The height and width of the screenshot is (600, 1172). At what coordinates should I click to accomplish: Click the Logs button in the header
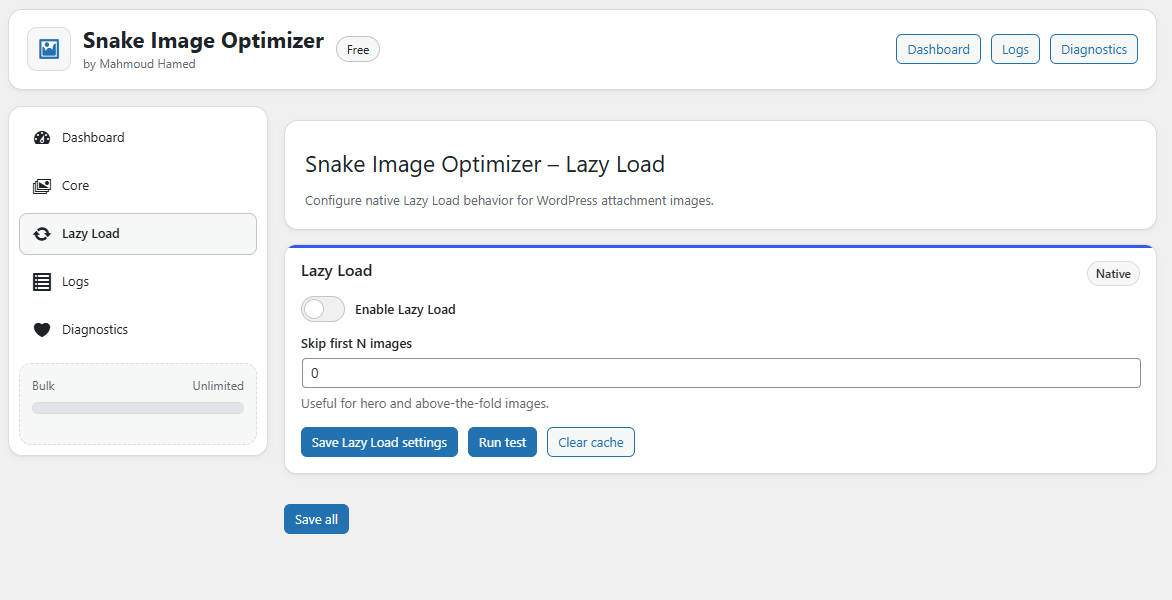coord(1015,49)
